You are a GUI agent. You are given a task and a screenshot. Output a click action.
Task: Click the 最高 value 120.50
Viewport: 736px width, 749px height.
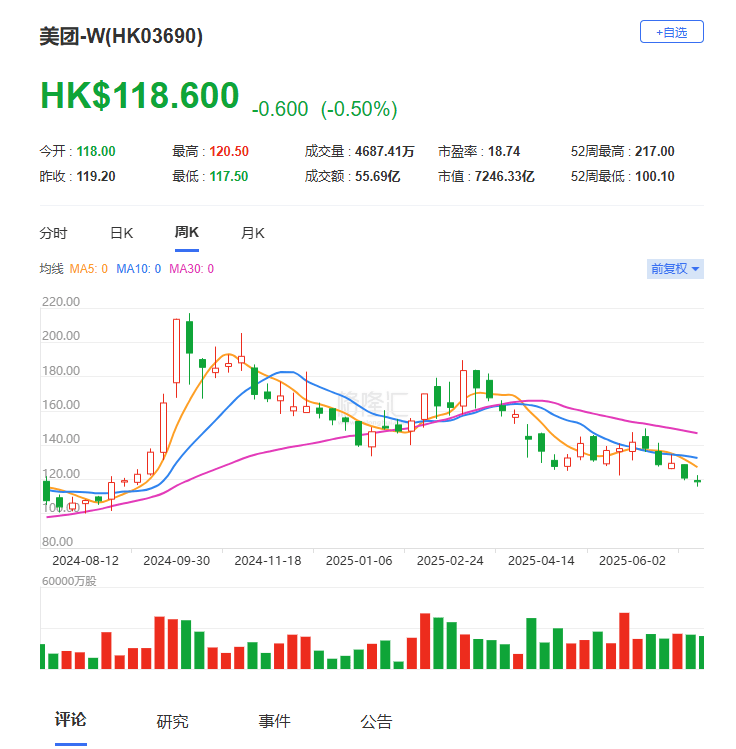[229, 151]
